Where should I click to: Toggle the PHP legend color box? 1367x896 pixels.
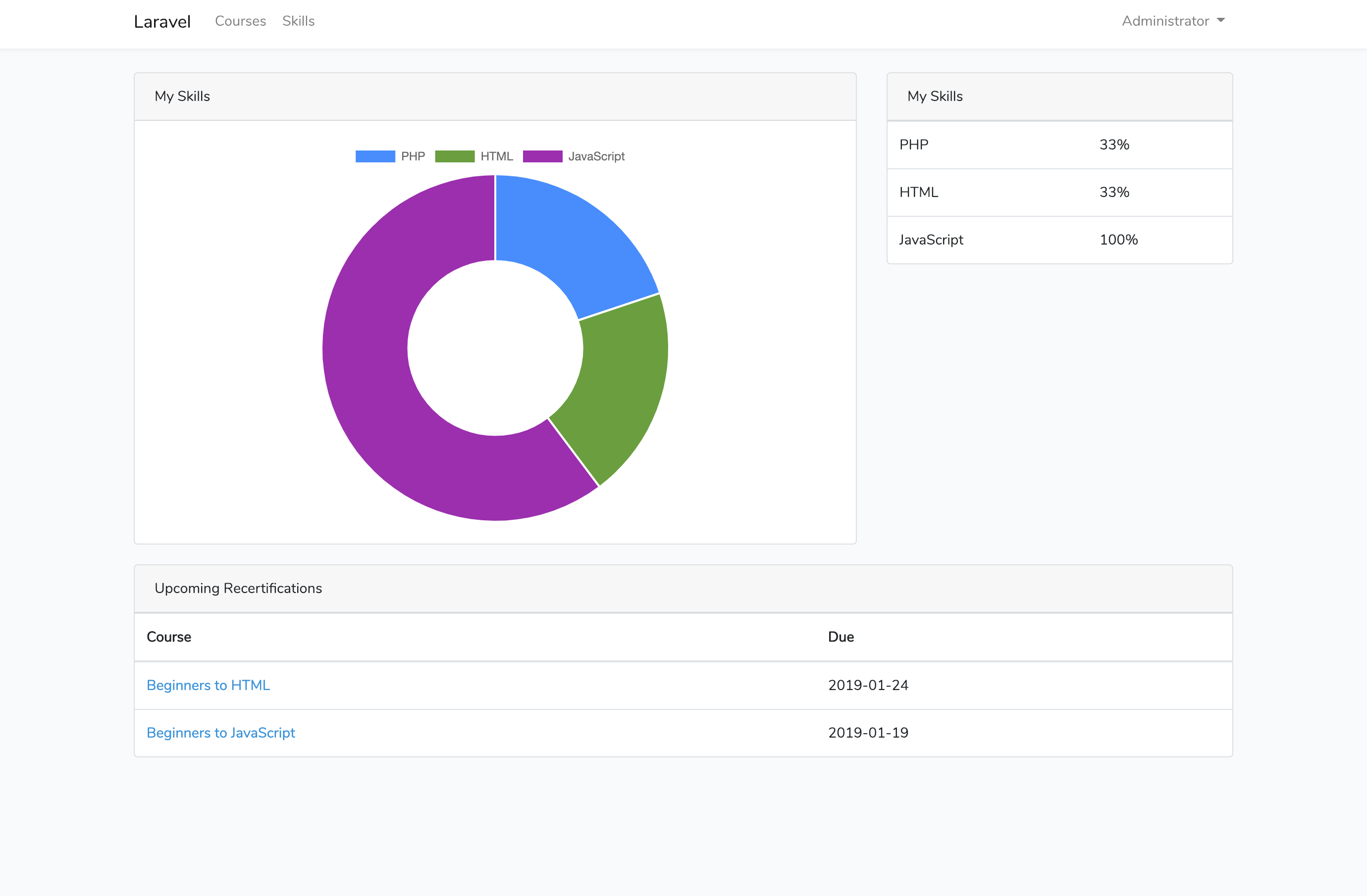(375, 156)
